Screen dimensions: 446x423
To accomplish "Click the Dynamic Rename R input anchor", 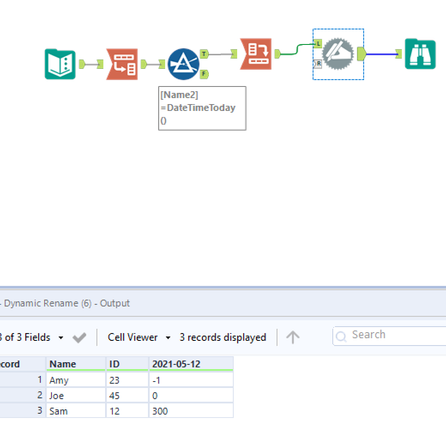I will [x=318, y=64].
